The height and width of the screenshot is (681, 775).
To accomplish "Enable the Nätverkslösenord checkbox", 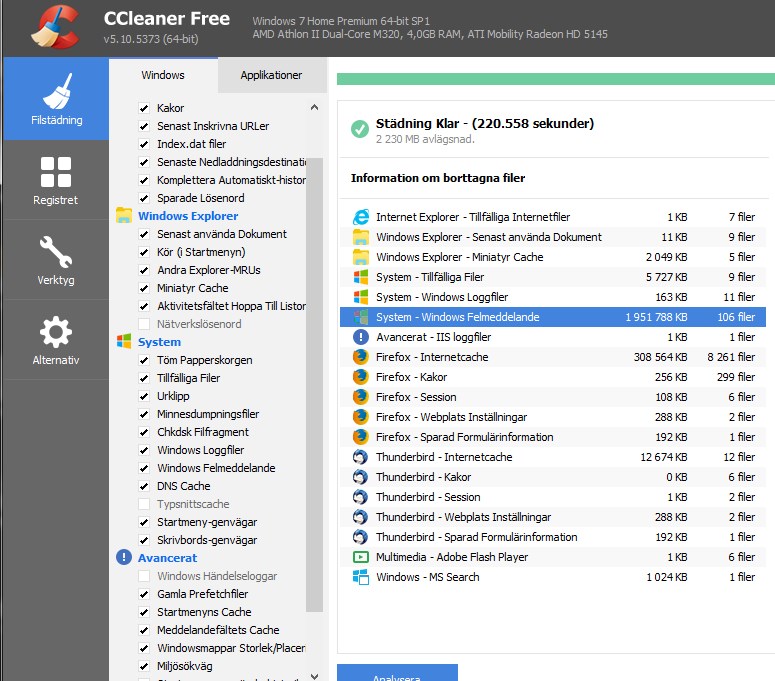I will click(144, 324).
